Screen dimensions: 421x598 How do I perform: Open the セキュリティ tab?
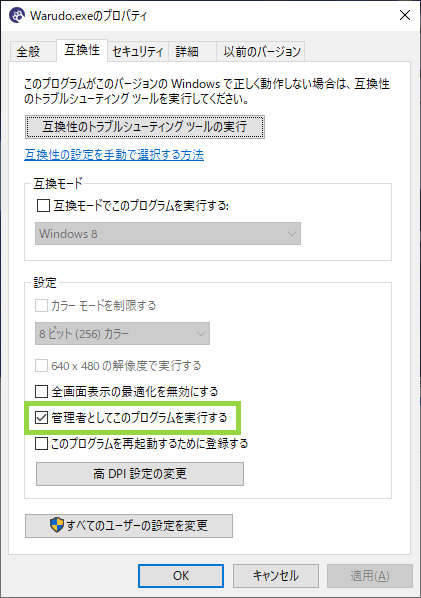[138, 51]
